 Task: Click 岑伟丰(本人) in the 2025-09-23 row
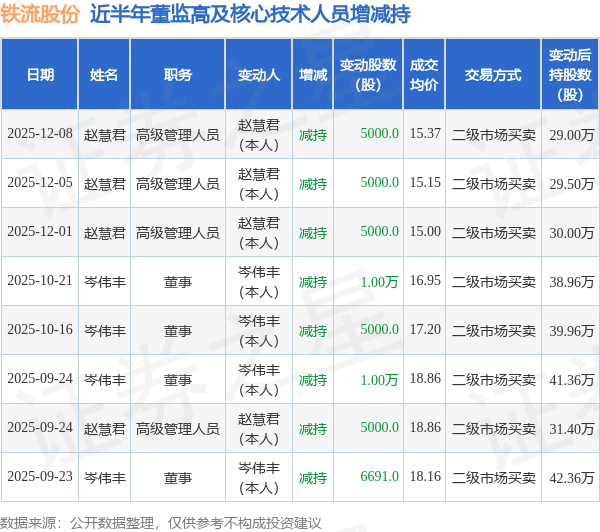tap(259, 478)
